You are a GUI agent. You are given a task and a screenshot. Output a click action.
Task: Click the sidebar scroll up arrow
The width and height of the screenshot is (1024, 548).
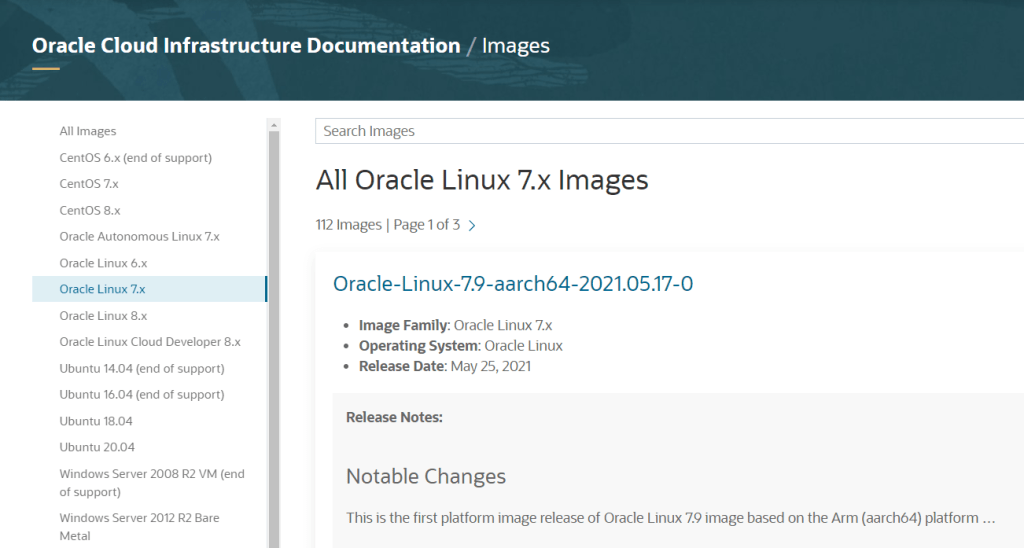tap(273, 125)
